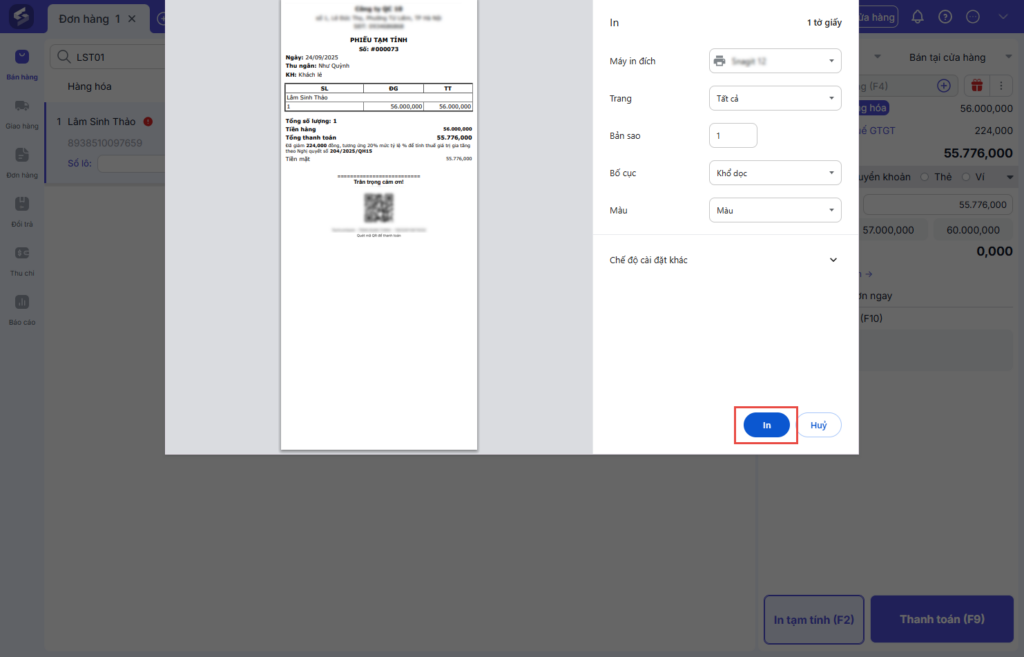Image resolution: width=1024 pixels, height=657 pixels.
Task: Expand Chế độ cài đặt khác section
Action: (x=724, y=260)
